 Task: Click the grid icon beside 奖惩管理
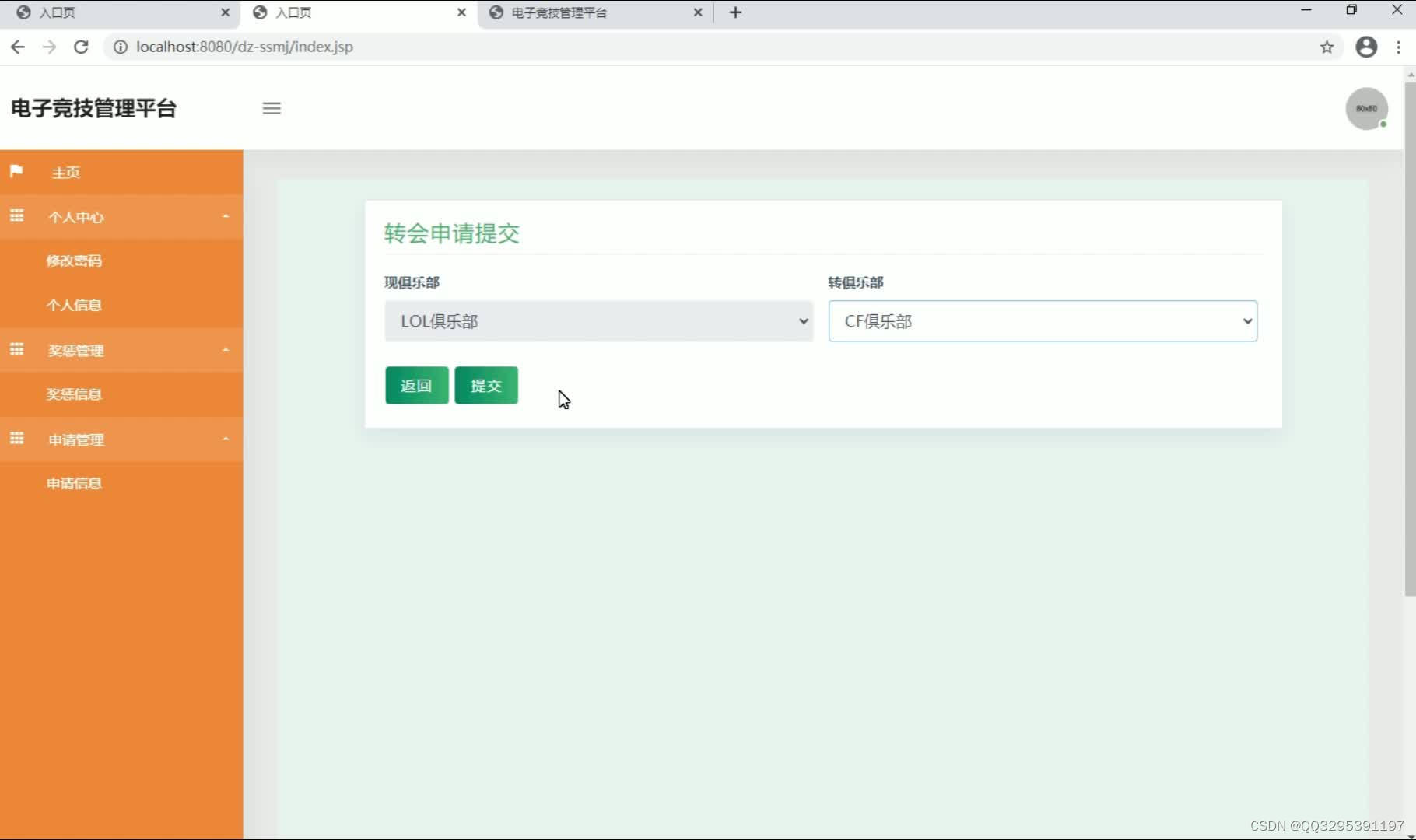(16, 349)
